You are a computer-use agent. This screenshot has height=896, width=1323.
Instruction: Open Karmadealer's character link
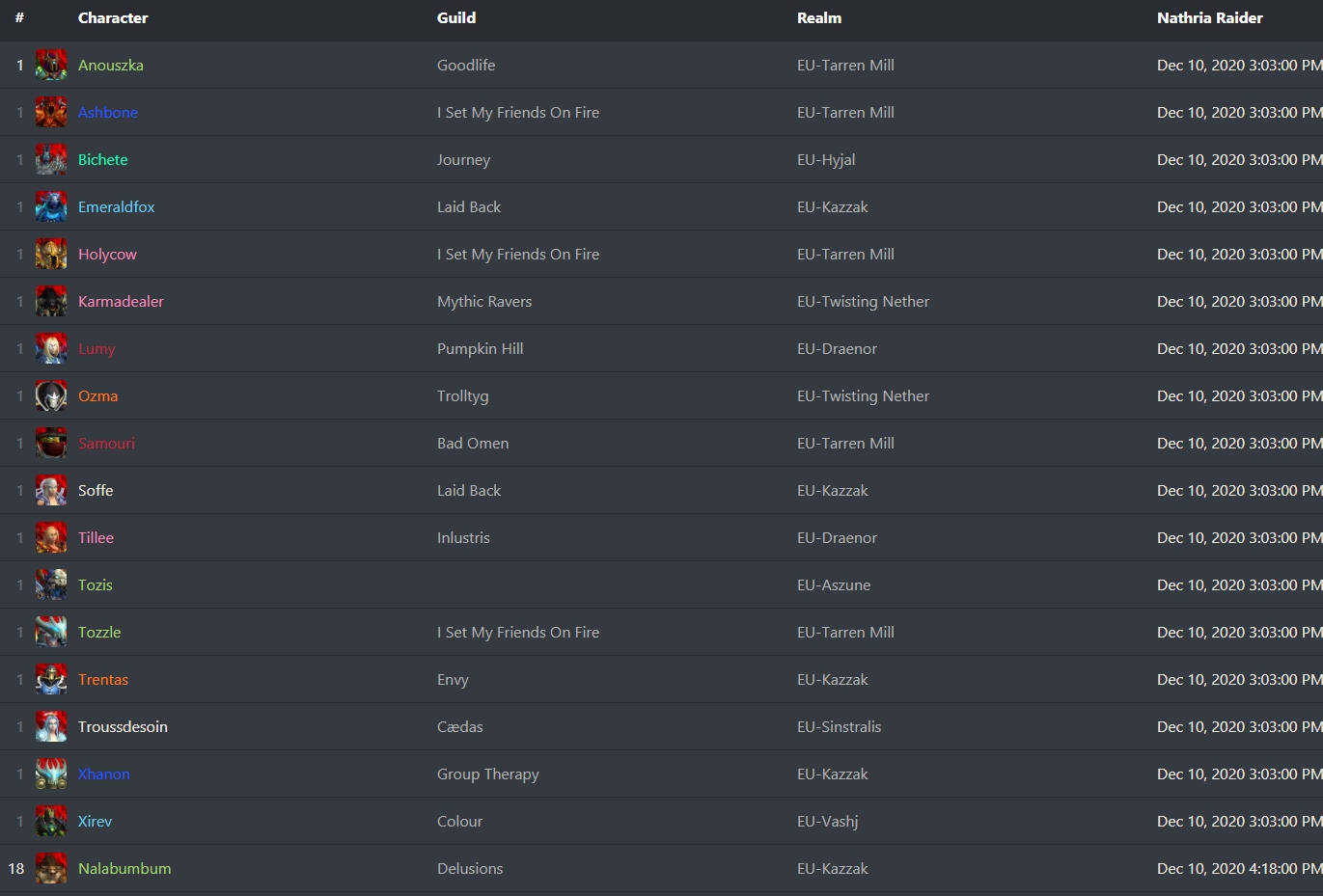(121, 301)
